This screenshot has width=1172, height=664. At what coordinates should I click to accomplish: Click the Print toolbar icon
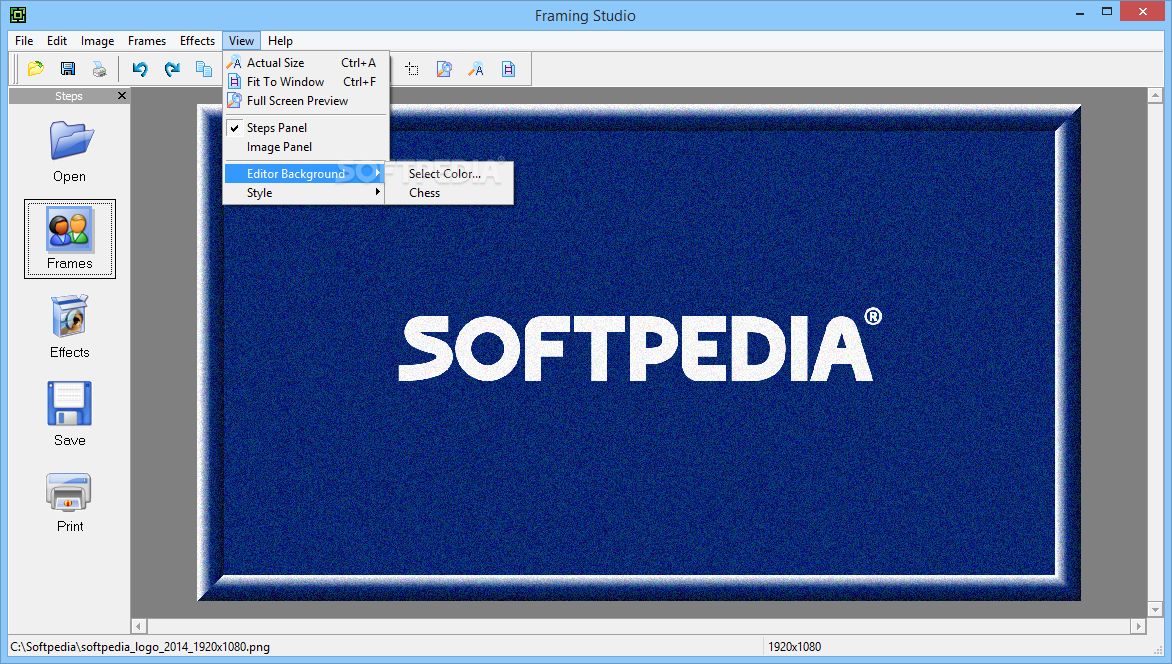(x=99, y=69)
